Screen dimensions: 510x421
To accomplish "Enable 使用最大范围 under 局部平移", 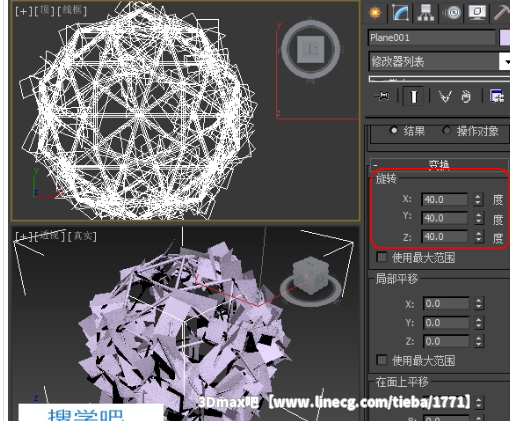I will point(382,360).
